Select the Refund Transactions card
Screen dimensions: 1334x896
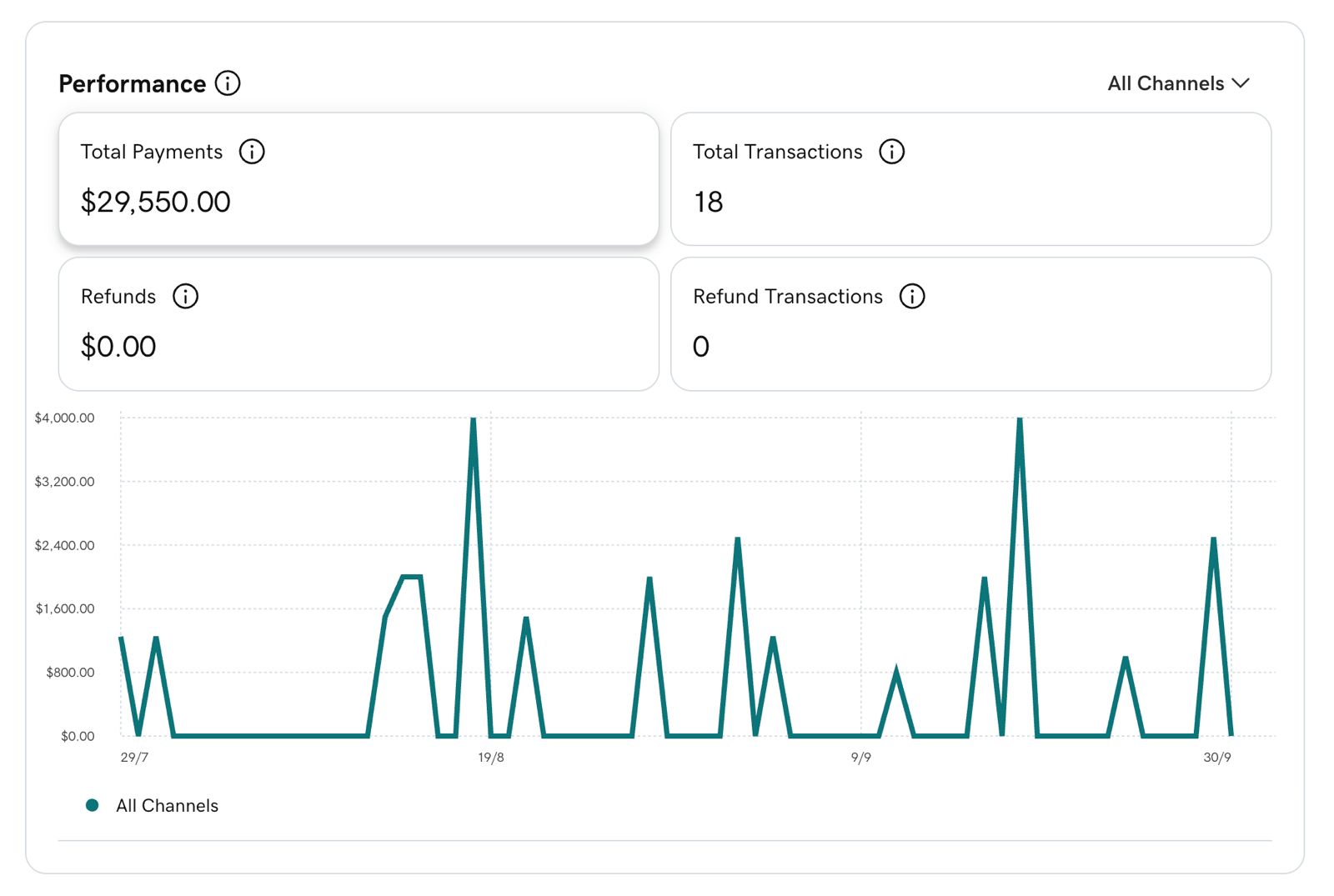pyautogui.click(x=970, y=323)
